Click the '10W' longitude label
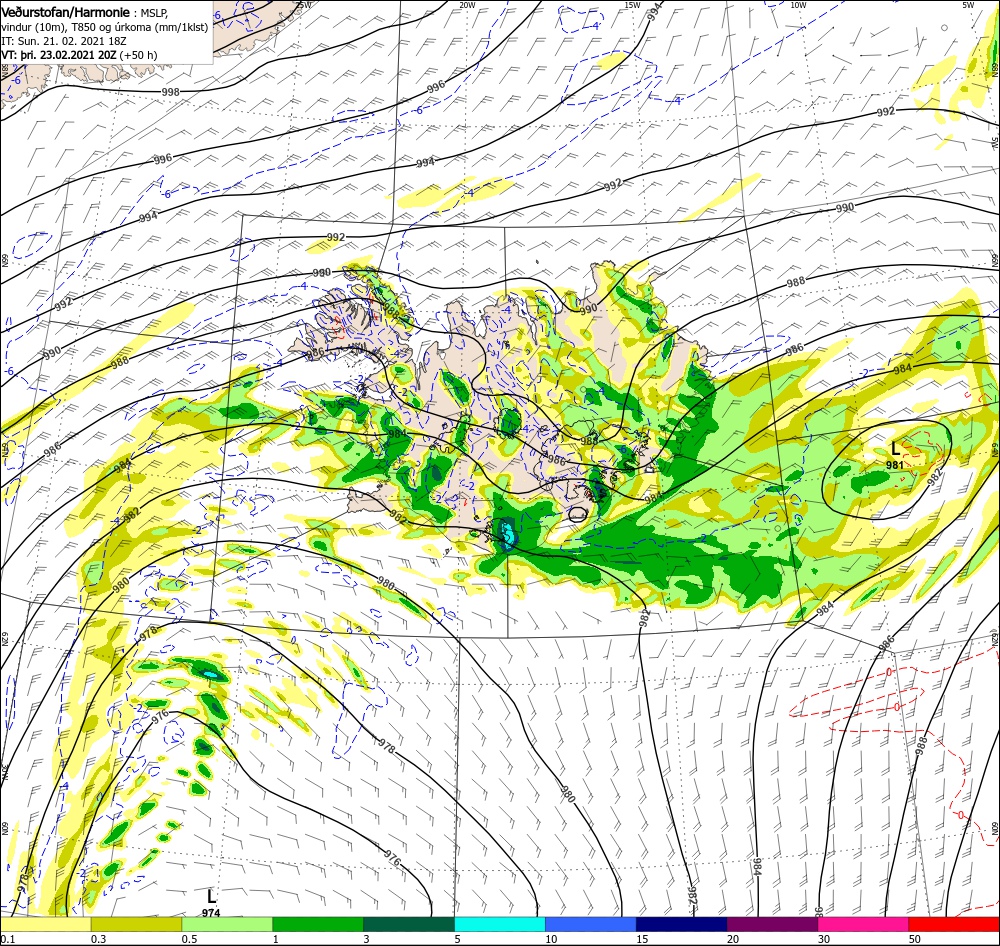The height and width of the screenshot is (946, 1000). pos(798,5)
